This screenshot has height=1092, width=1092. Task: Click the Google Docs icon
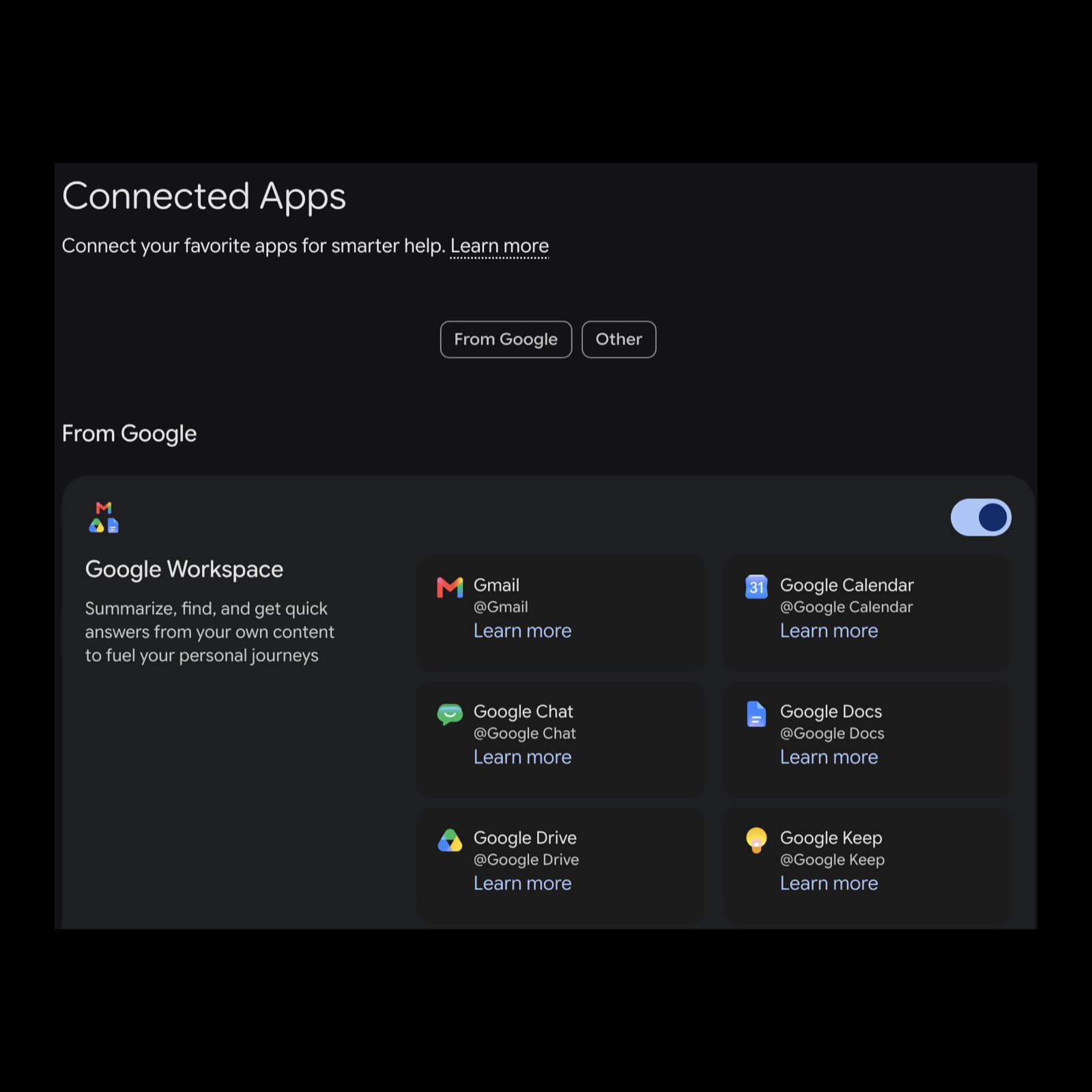pos(756,714)
